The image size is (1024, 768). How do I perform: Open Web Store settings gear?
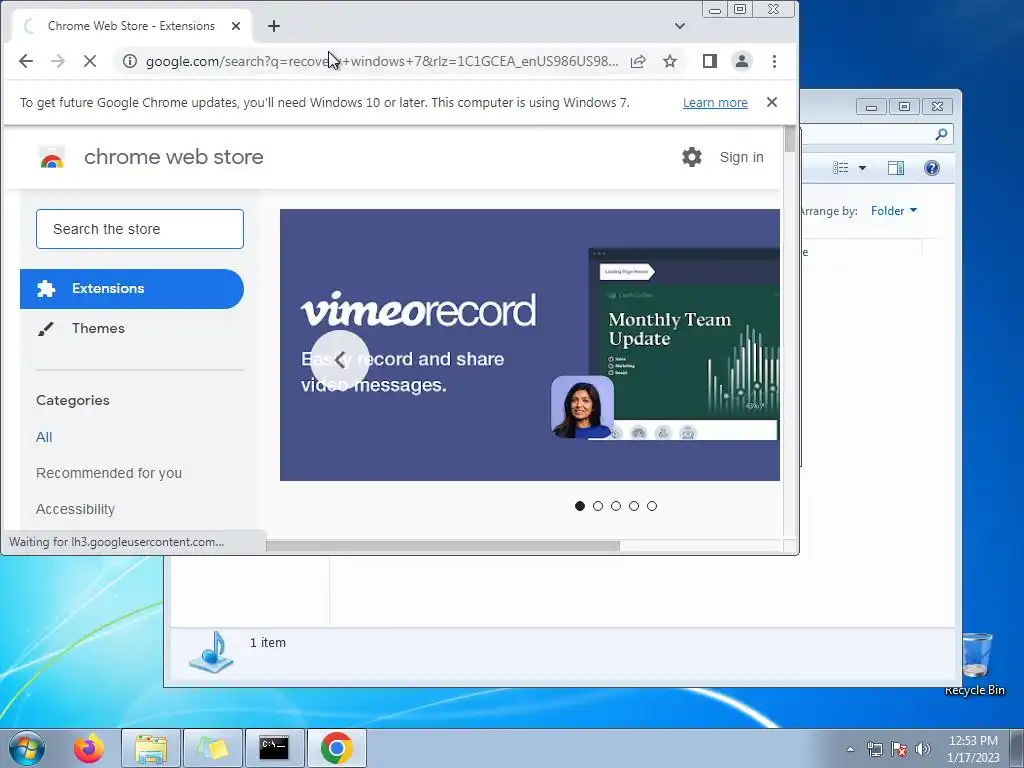pos(692,157)
